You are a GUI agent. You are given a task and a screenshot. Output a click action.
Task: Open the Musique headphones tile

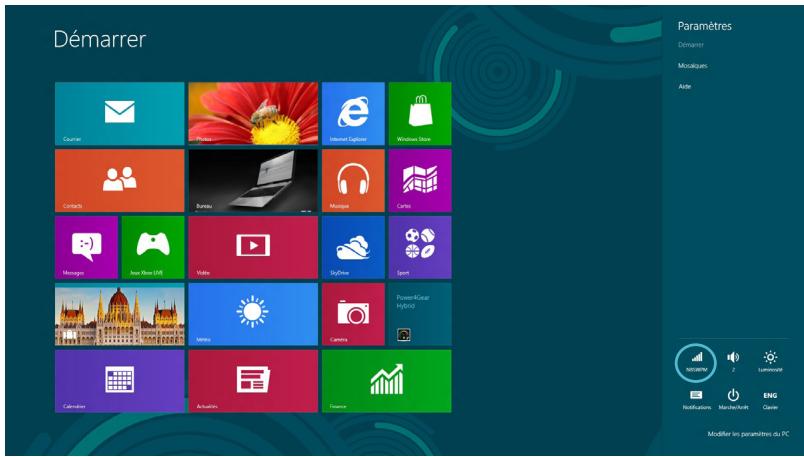[353, 181]
